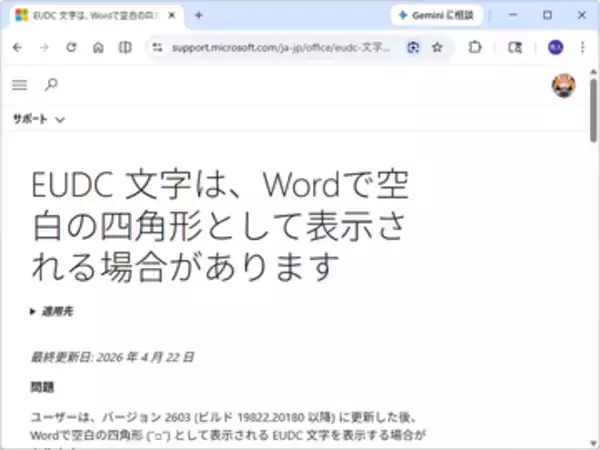Click the paragraph mentioning バージョン 2603

pyautogui.click(x=228, y=429)
